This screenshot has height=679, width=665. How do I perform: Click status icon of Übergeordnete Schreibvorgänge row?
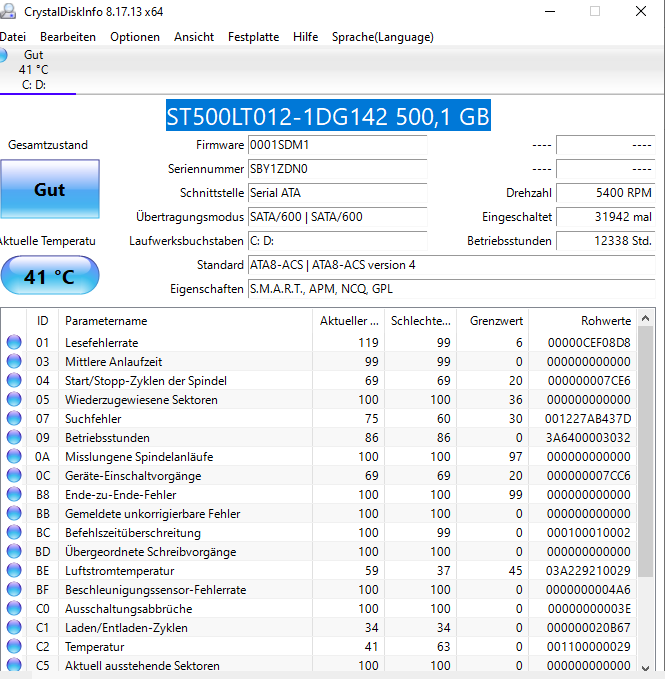click(14, 552)
